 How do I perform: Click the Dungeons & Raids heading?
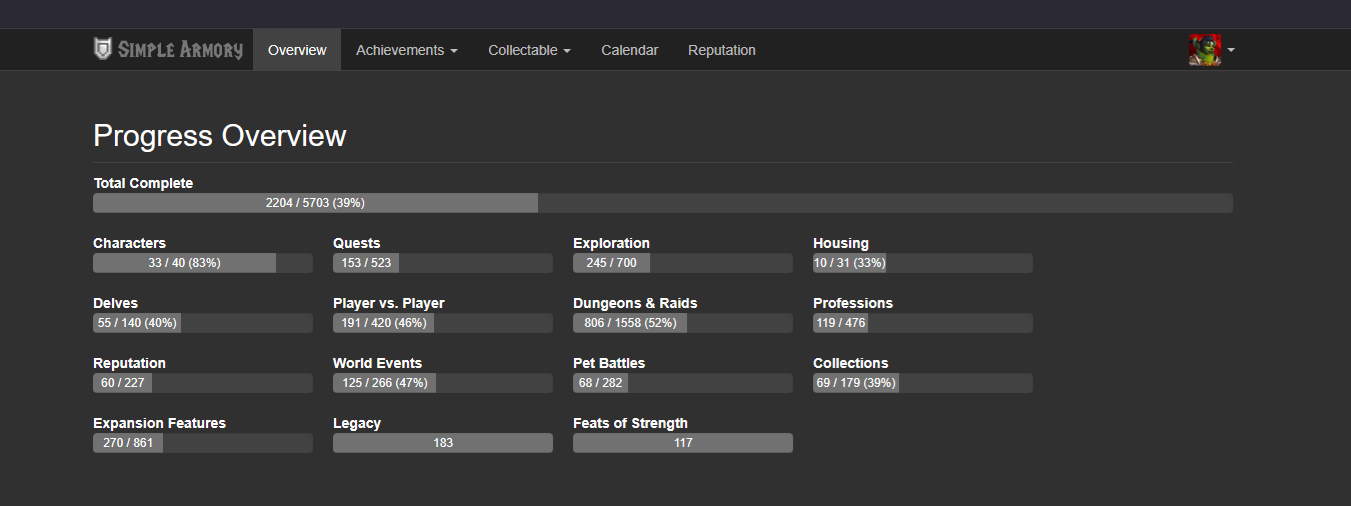635,303
